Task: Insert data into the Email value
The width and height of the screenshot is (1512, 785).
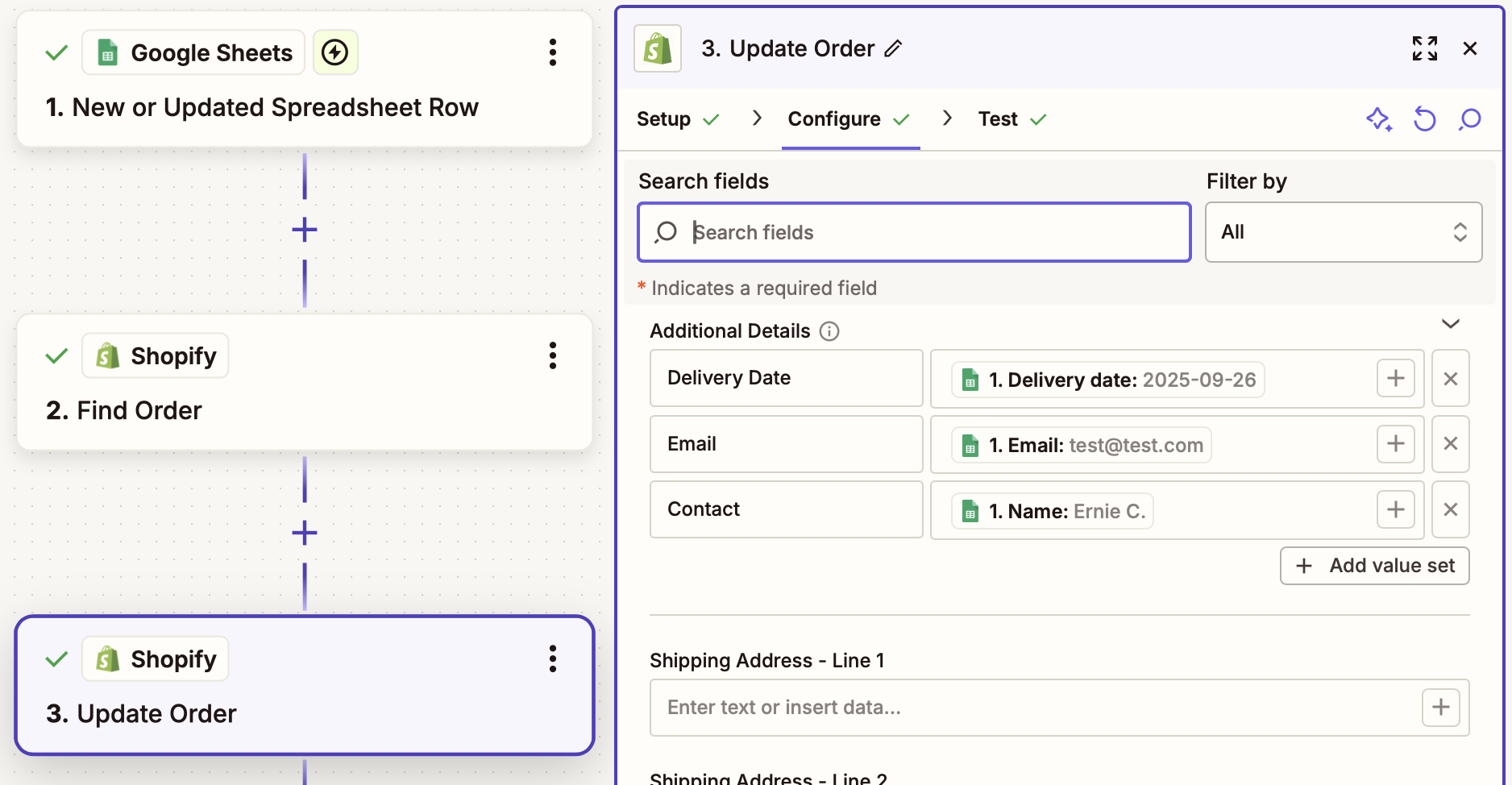Action: (1396, 444)
